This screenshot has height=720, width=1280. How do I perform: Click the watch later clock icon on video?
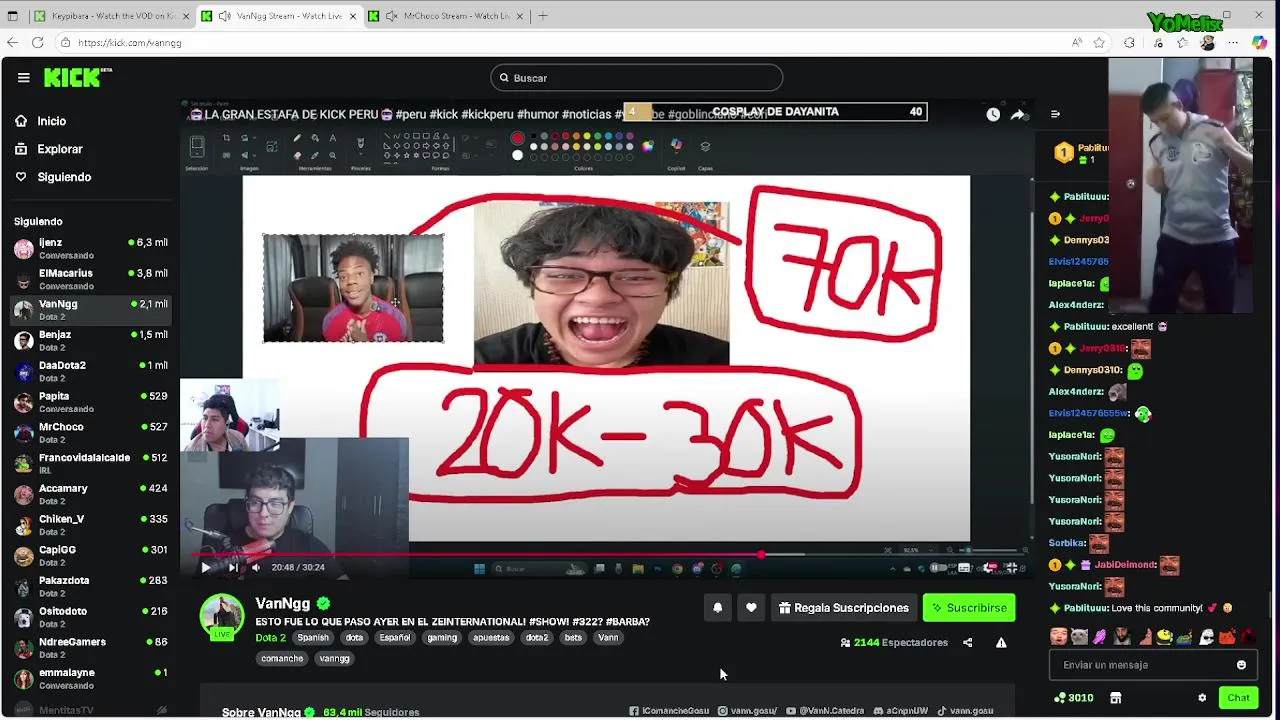tap(993, 114)
